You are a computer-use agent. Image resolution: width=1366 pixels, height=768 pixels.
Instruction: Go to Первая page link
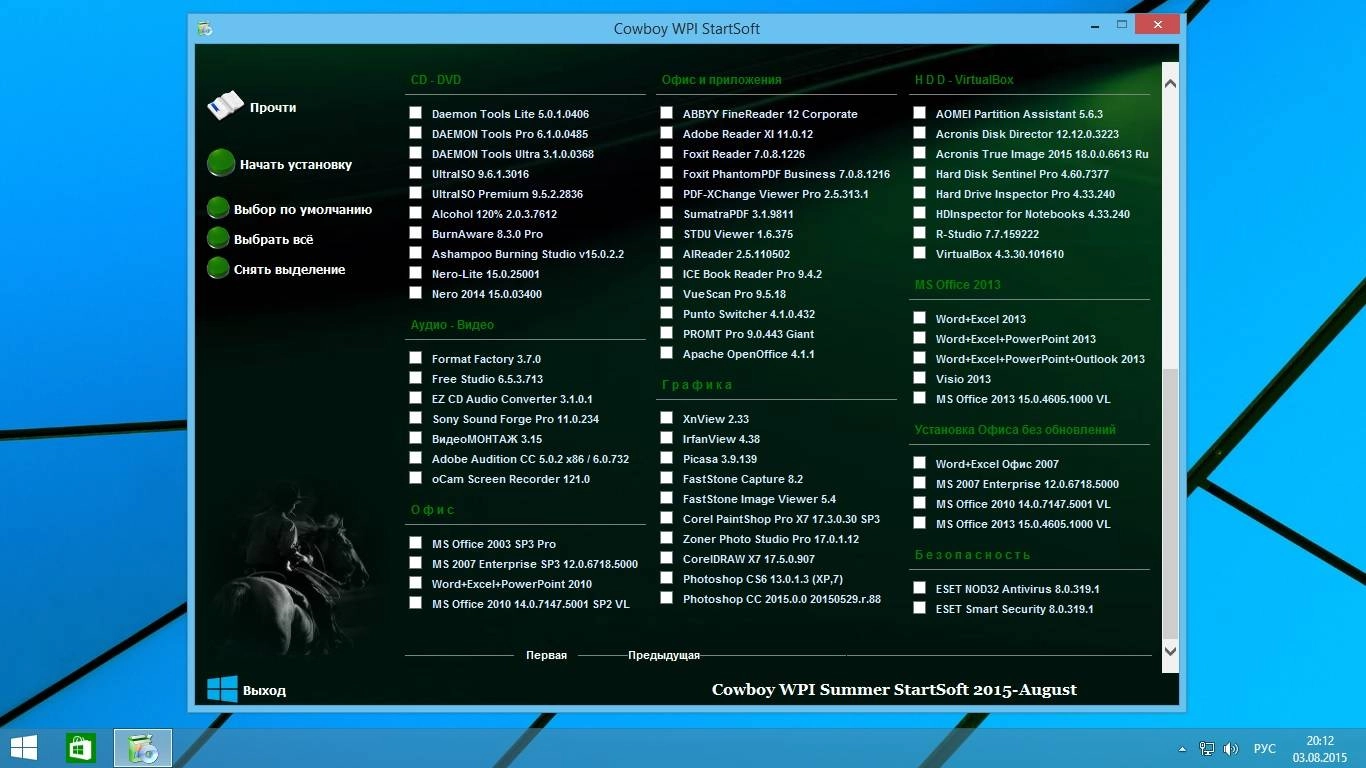coord(546,655)
